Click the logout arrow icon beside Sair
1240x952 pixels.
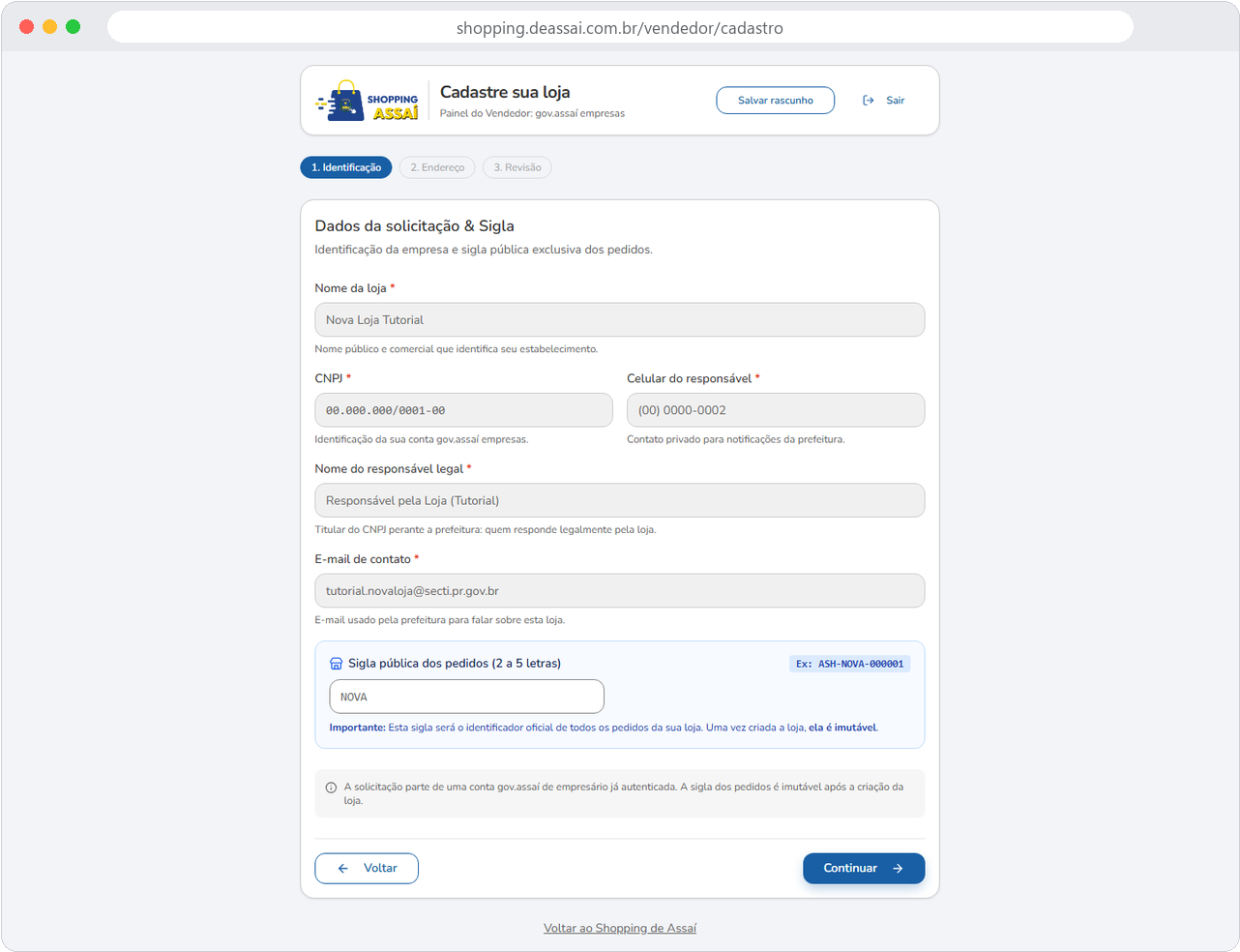[x=869, y=101]
